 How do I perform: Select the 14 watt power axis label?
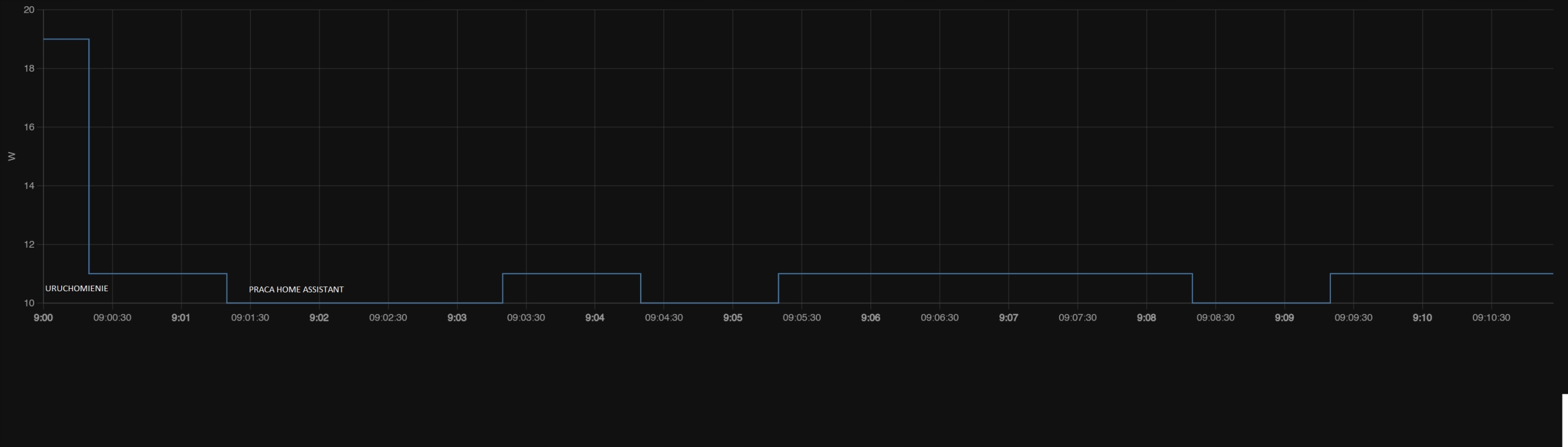click(x=29, y=186)
